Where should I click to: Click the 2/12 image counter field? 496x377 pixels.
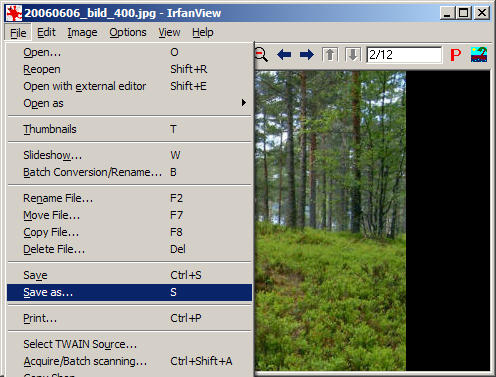(x=404, y=55)
